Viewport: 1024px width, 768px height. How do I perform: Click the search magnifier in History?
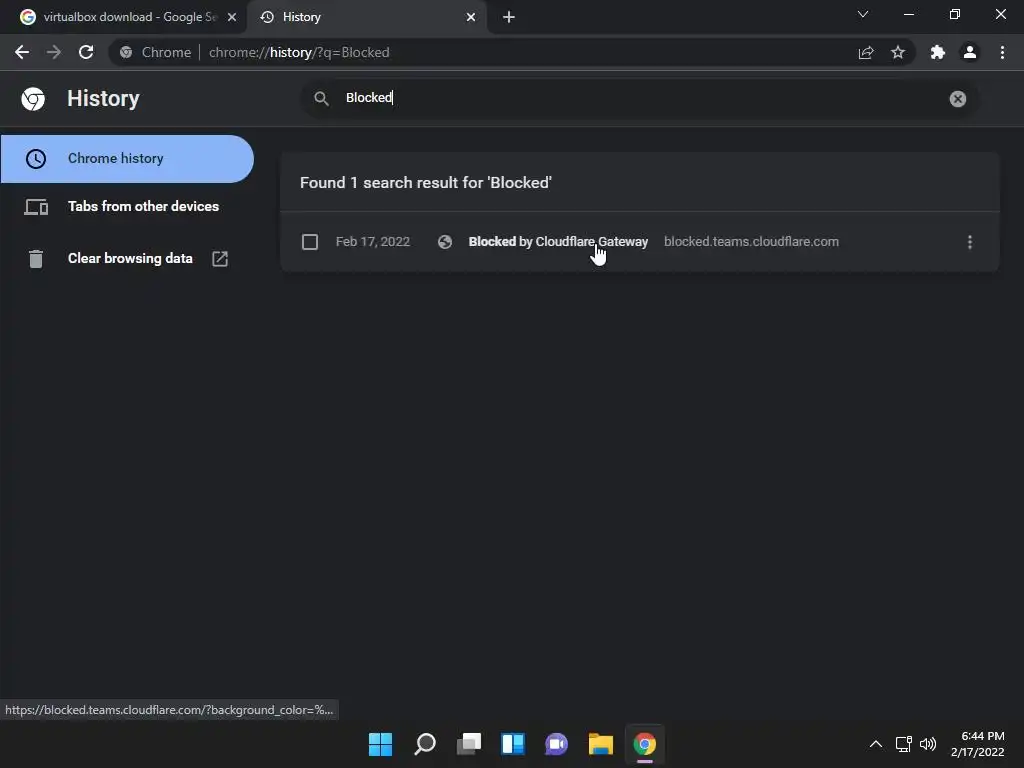[x=321, y=99]
